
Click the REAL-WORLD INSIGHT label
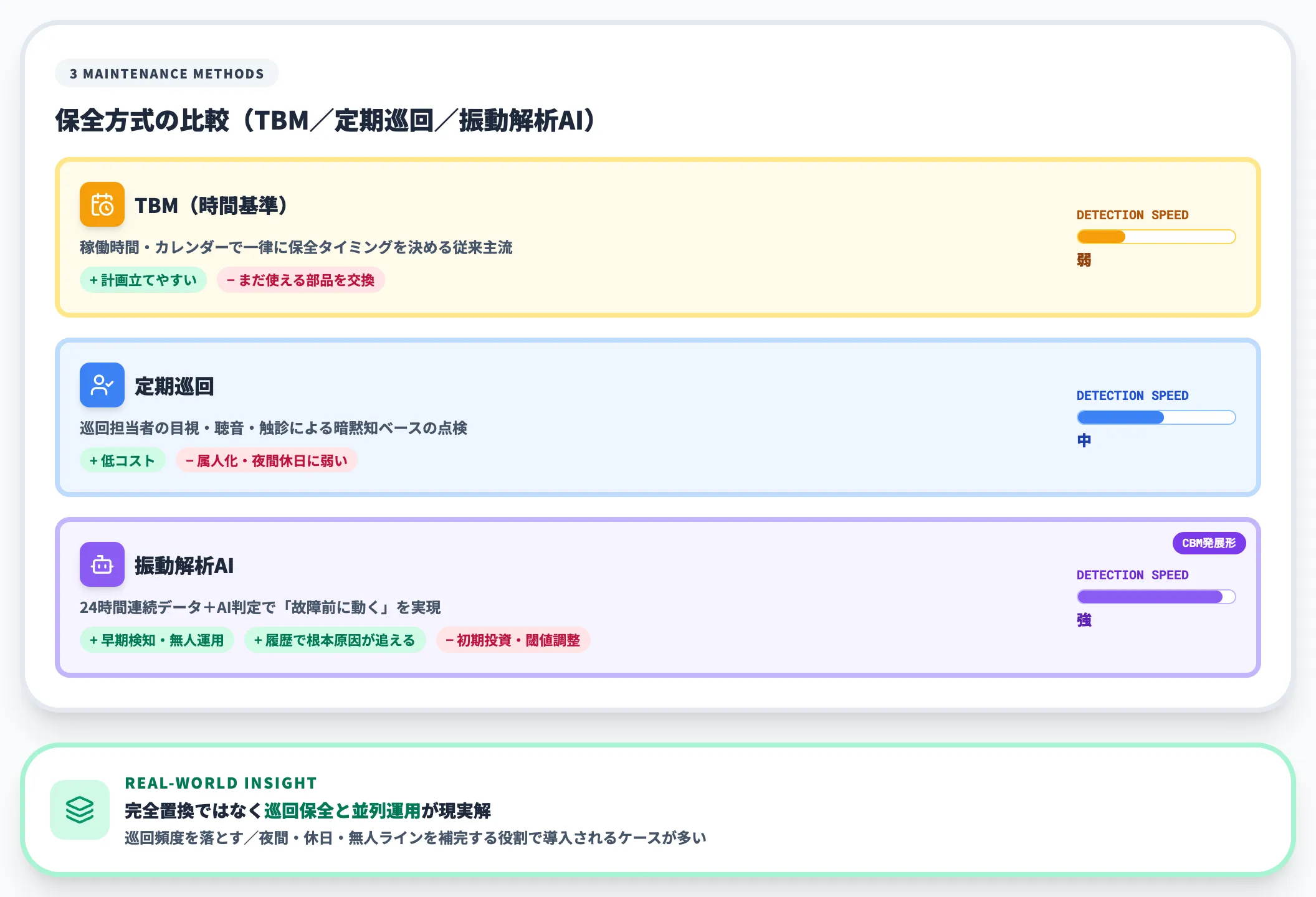(x=221, y=783)
